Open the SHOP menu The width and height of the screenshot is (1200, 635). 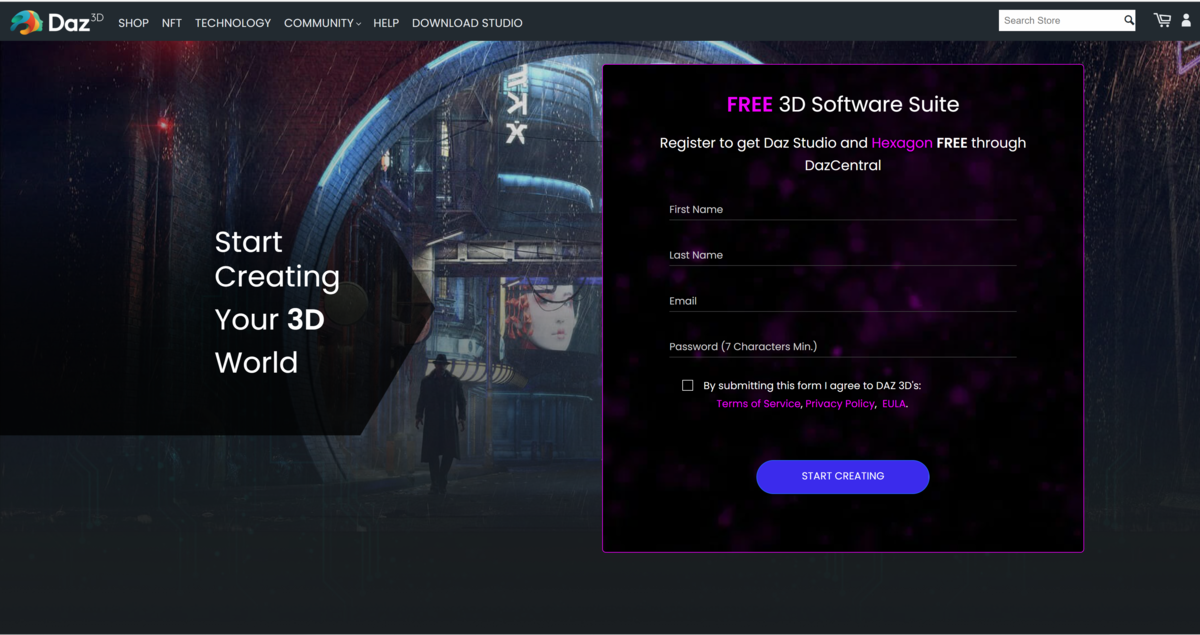133,23
